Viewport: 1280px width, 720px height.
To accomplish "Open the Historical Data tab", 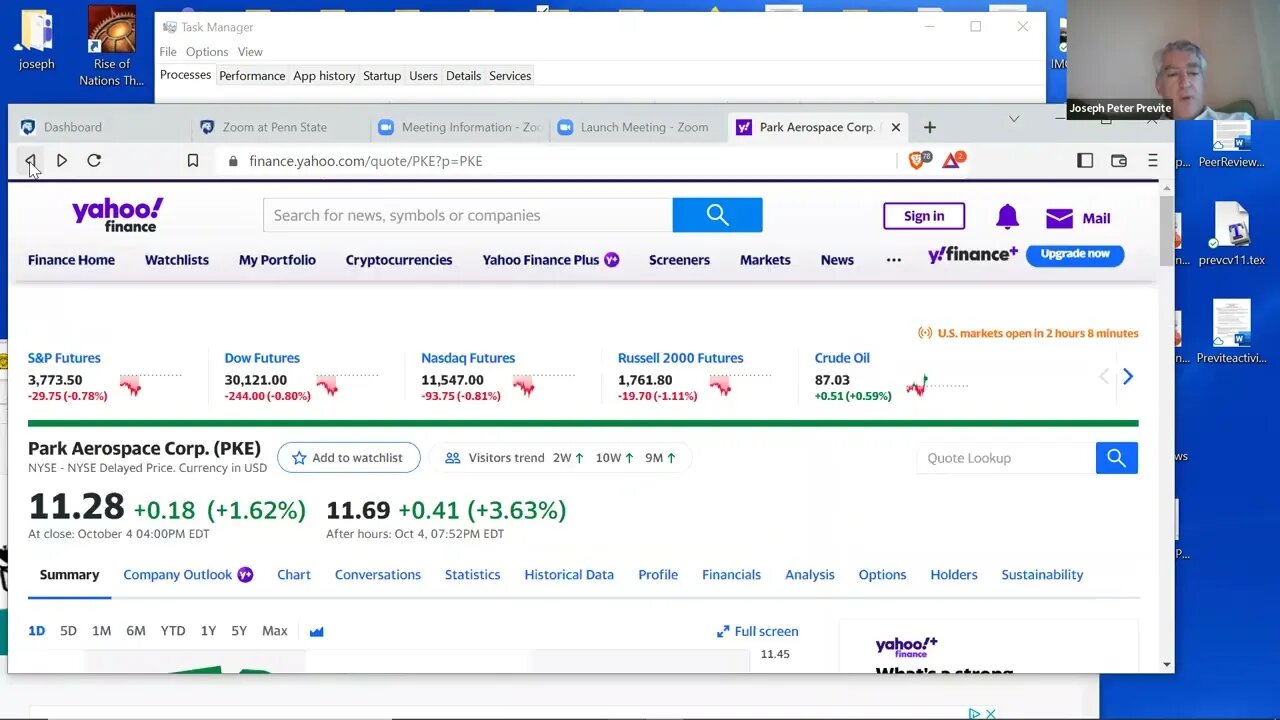I will click(569, 575).
